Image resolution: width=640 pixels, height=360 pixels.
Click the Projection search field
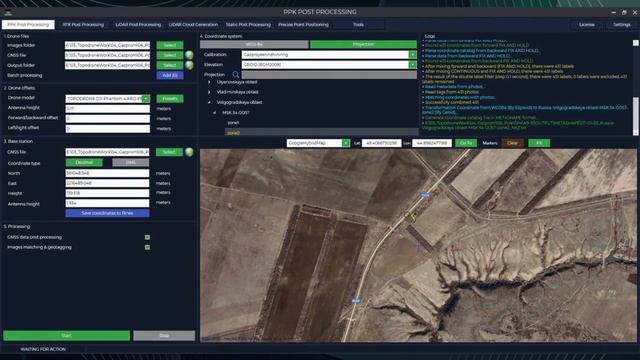pos(329,75)
